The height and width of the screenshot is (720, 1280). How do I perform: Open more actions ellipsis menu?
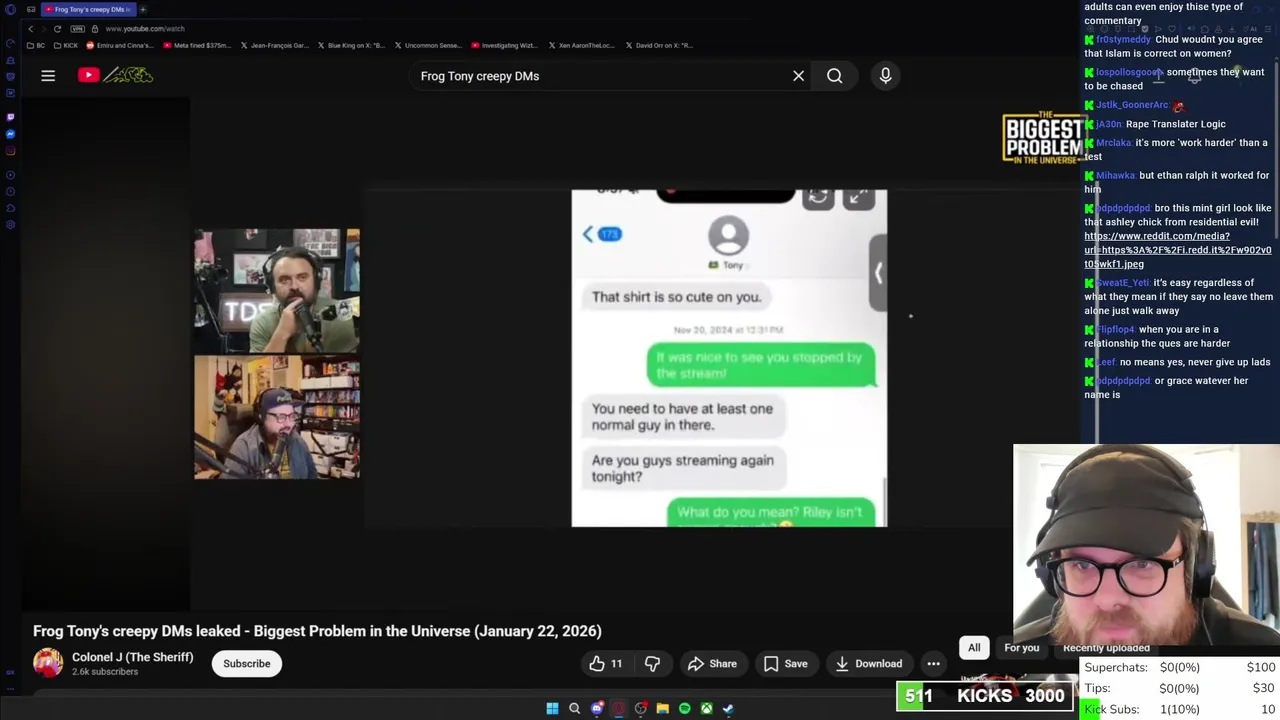point(933,663)
